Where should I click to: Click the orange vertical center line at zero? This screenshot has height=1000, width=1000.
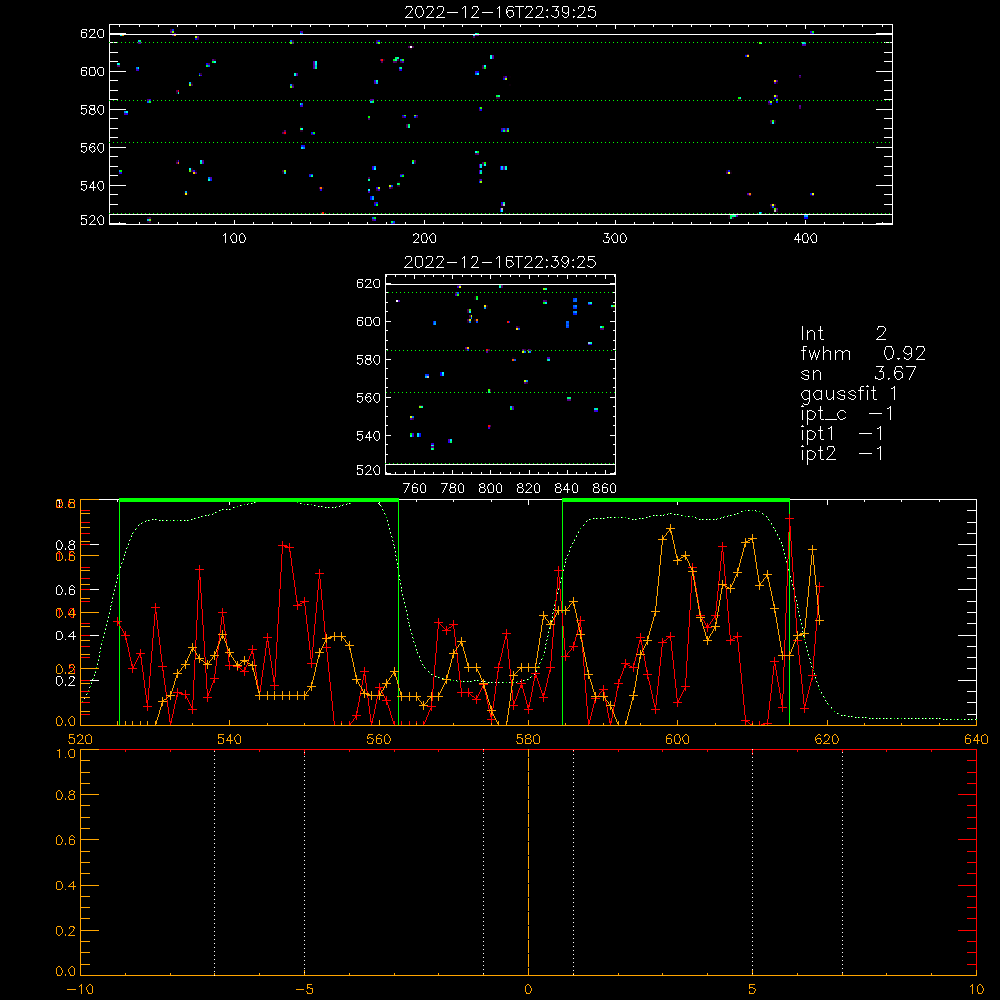(x=528, y=863)
